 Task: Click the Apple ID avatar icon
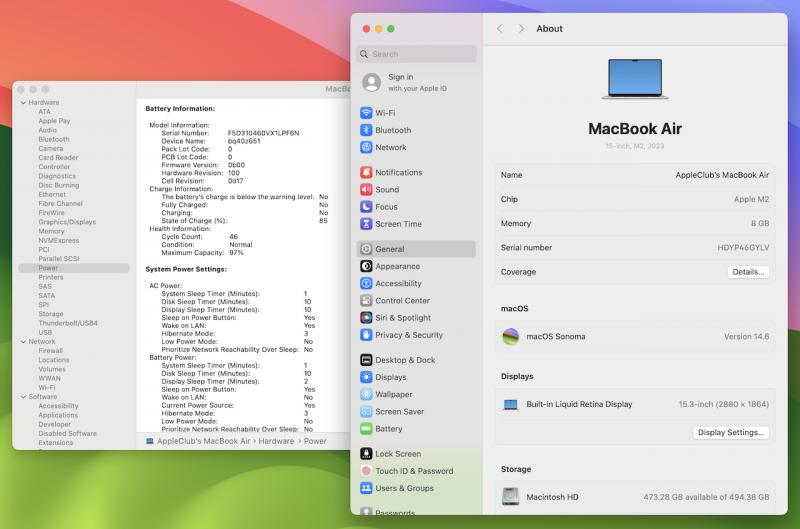pyautogui.click(x=371, y=82)
